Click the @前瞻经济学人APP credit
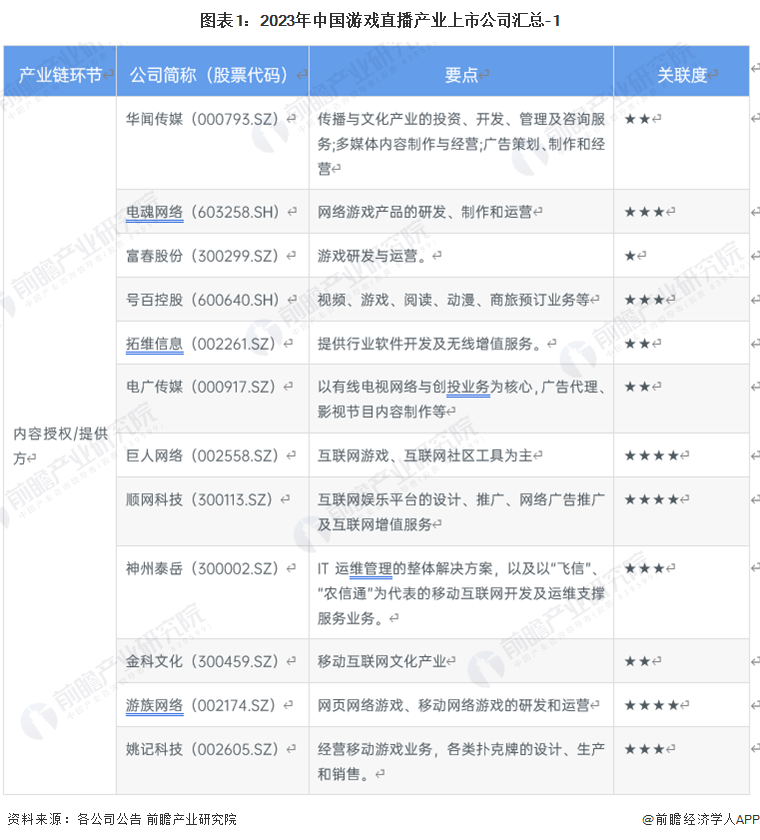 701,819
